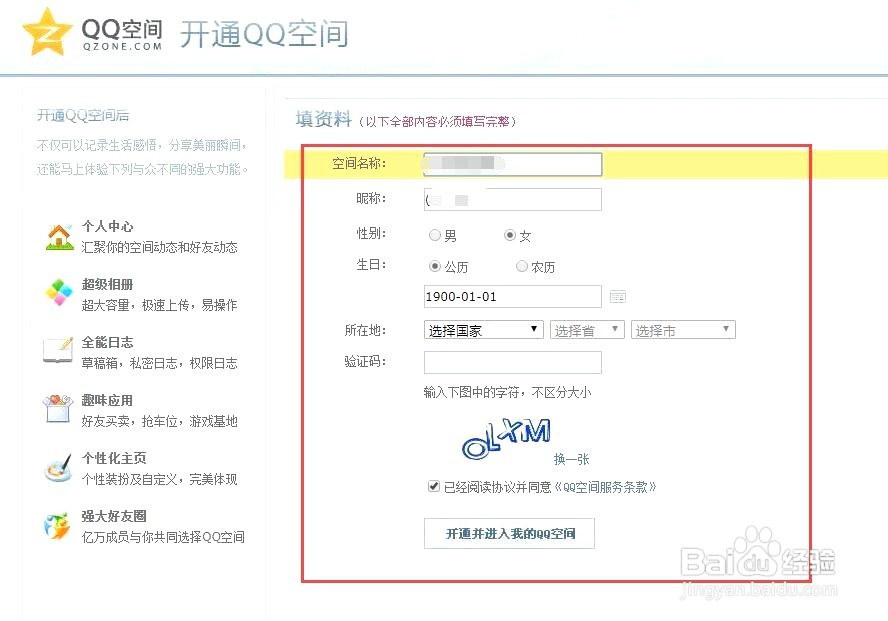This screenshot has width=888, height=621.
Task: Choose the 公历 birthday calendar option
Action: click(434, 266)
